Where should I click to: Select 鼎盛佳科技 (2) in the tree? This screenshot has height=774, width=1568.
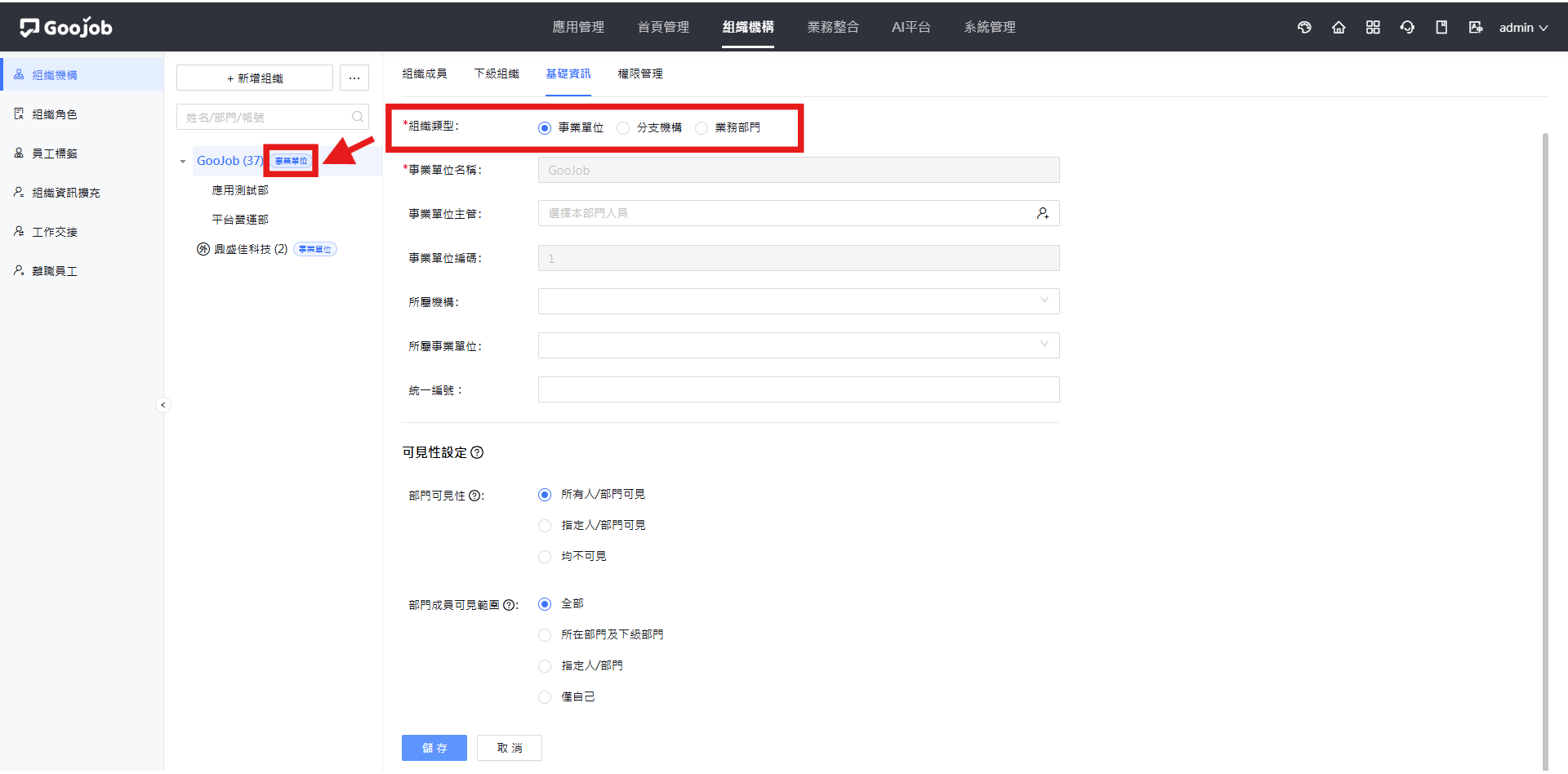[x=251, y=249]
